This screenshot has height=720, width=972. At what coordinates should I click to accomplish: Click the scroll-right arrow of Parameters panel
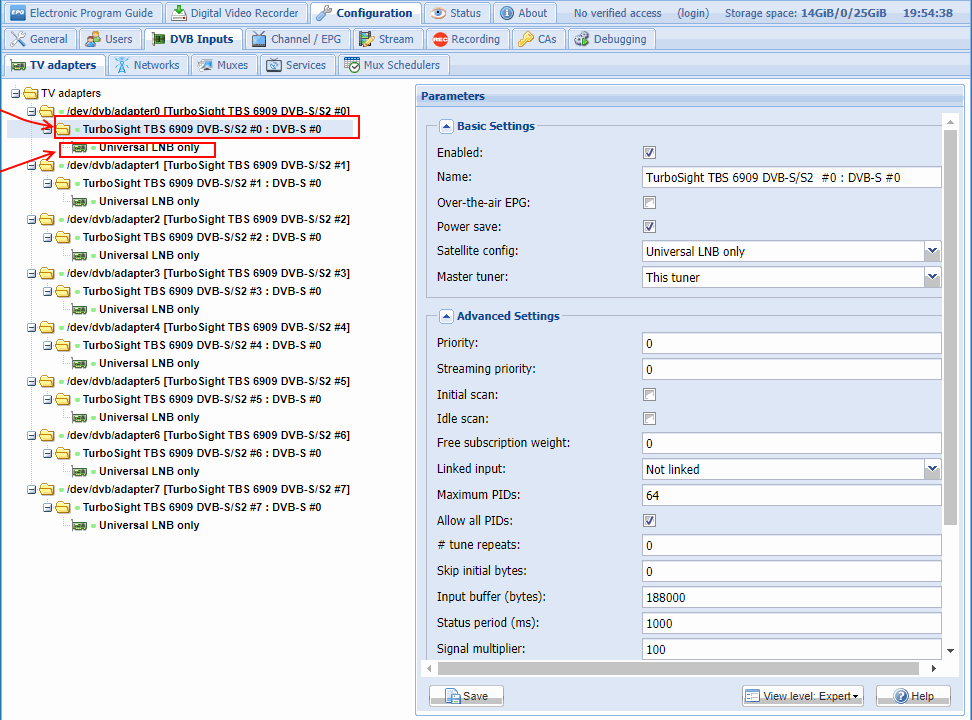coord(934,669)
